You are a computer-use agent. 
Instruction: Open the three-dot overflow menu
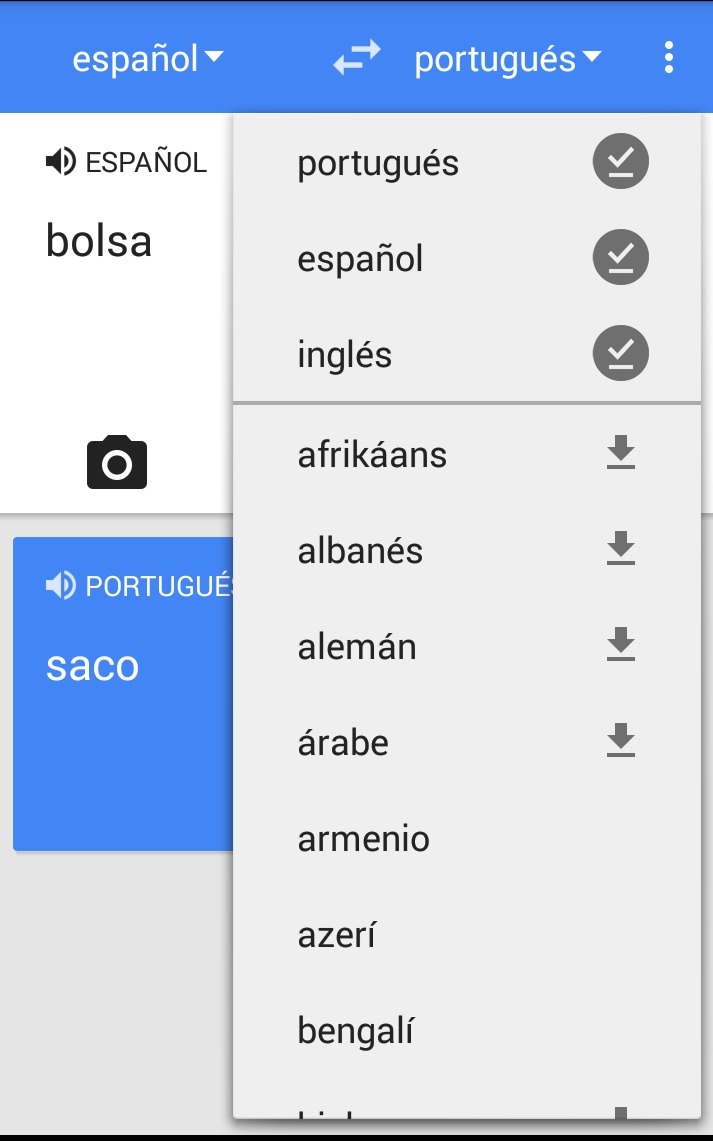tap(668, 58)
